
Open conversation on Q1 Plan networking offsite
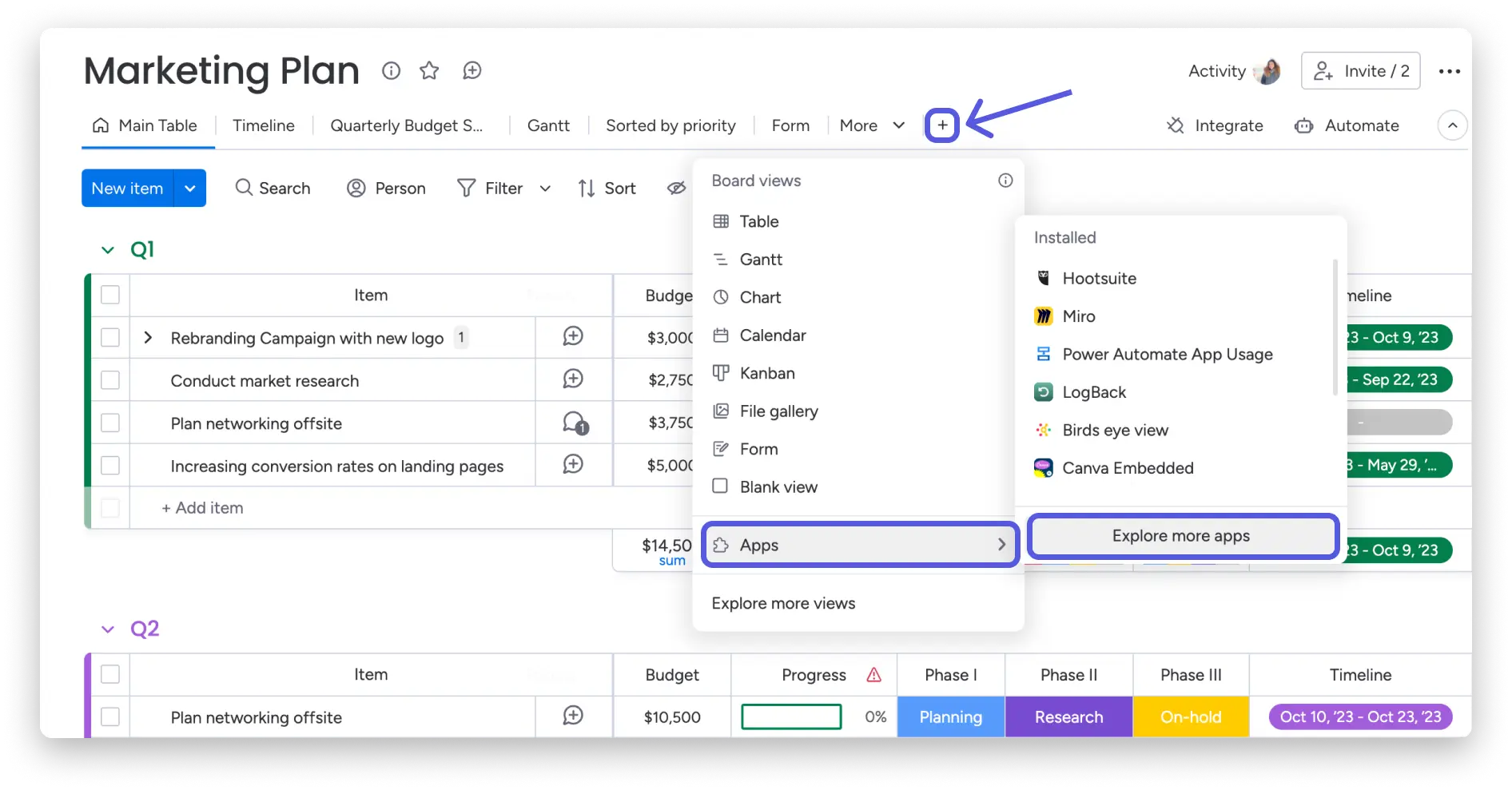(x=575, y=423)
